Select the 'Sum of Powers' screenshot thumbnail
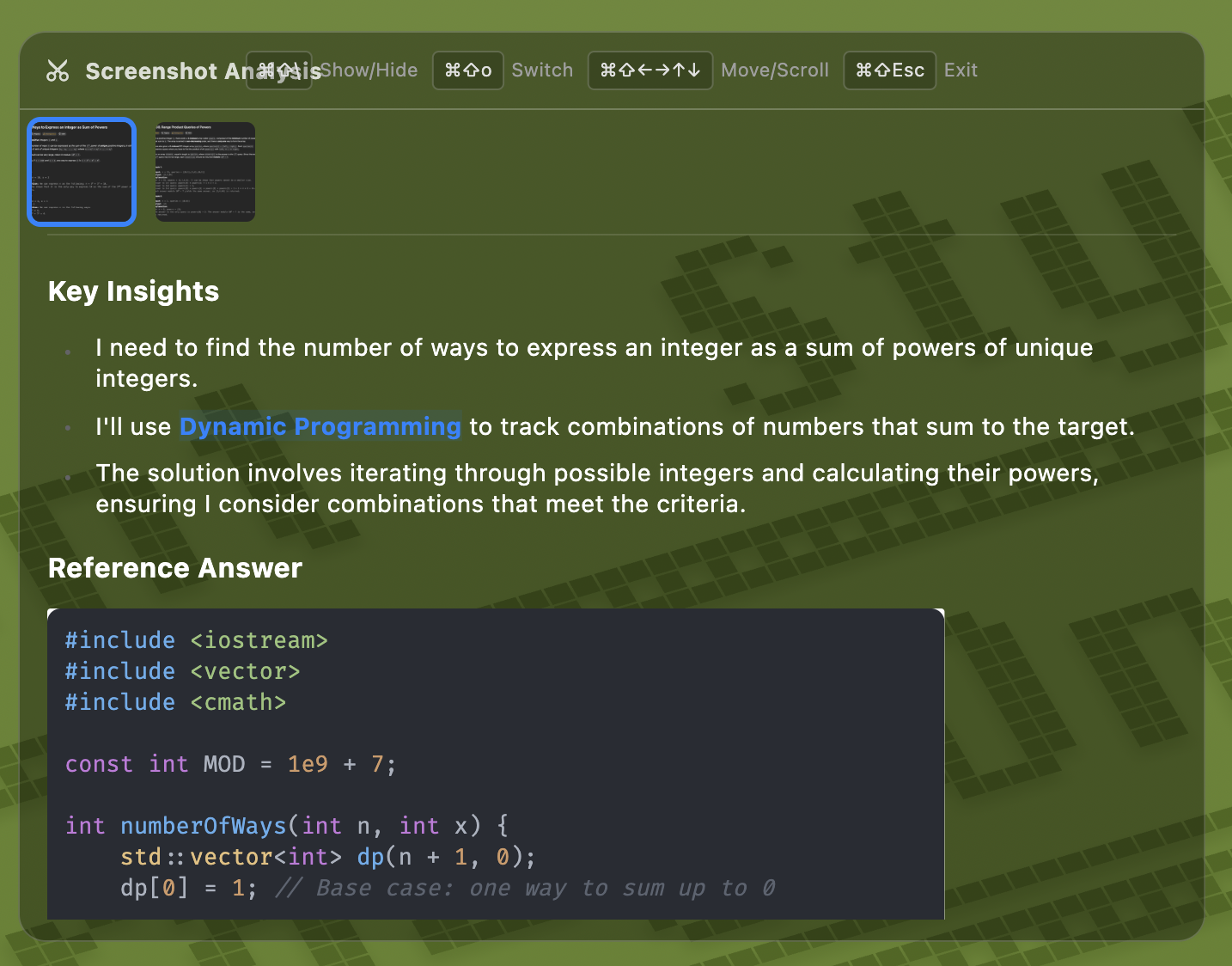Viewport: 1232px width, 966px height. point(82,171)
